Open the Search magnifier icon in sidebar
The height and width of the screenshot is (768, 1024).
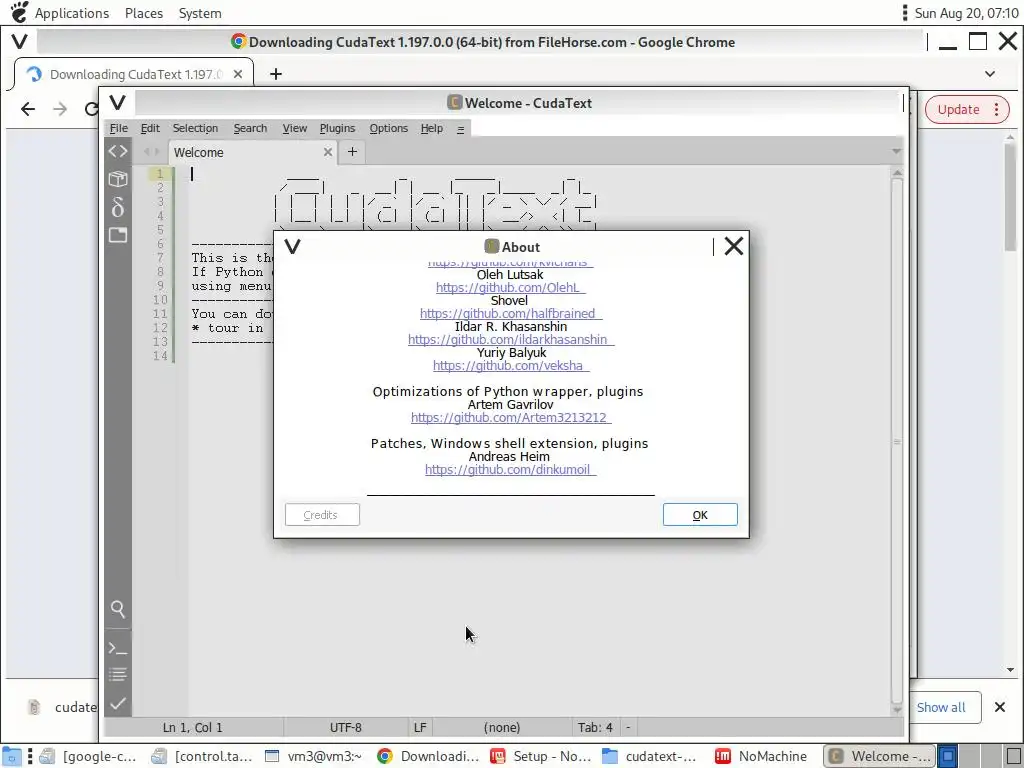118,609
